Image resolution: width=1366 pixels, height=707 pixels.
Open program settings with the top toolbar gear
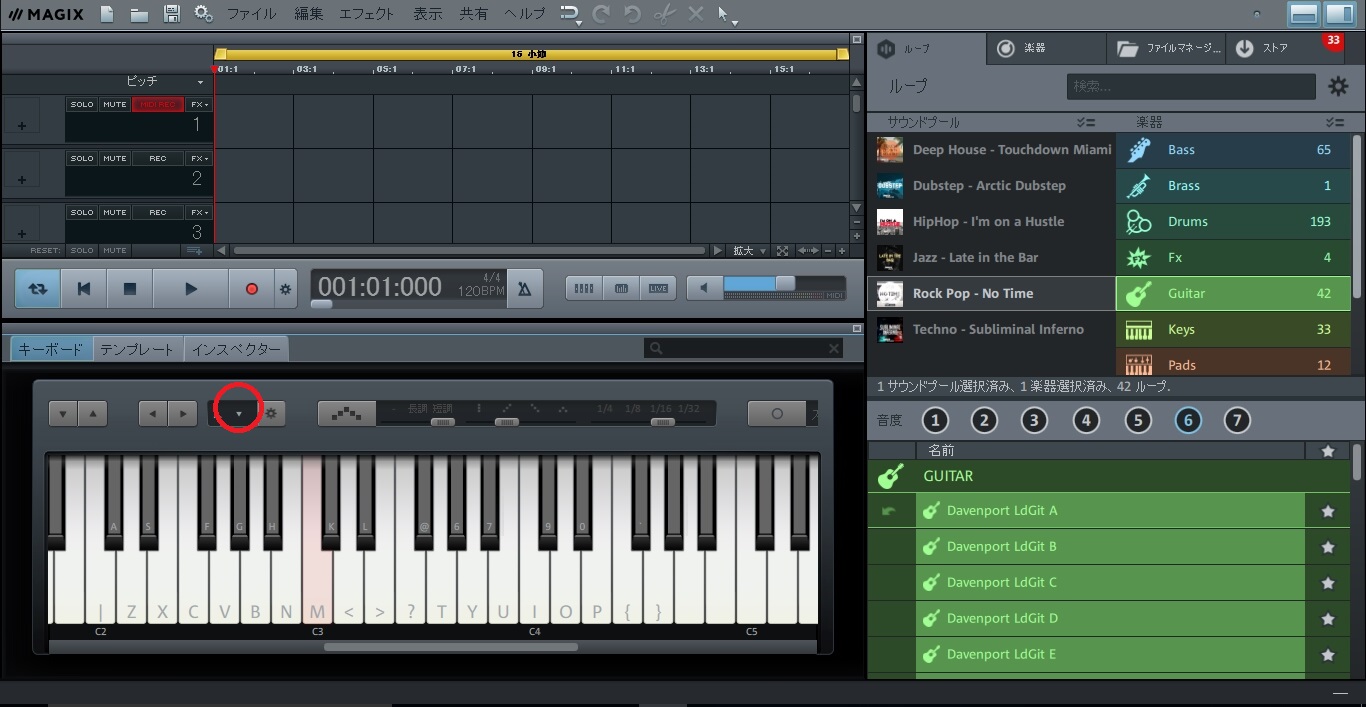(203, 14)
